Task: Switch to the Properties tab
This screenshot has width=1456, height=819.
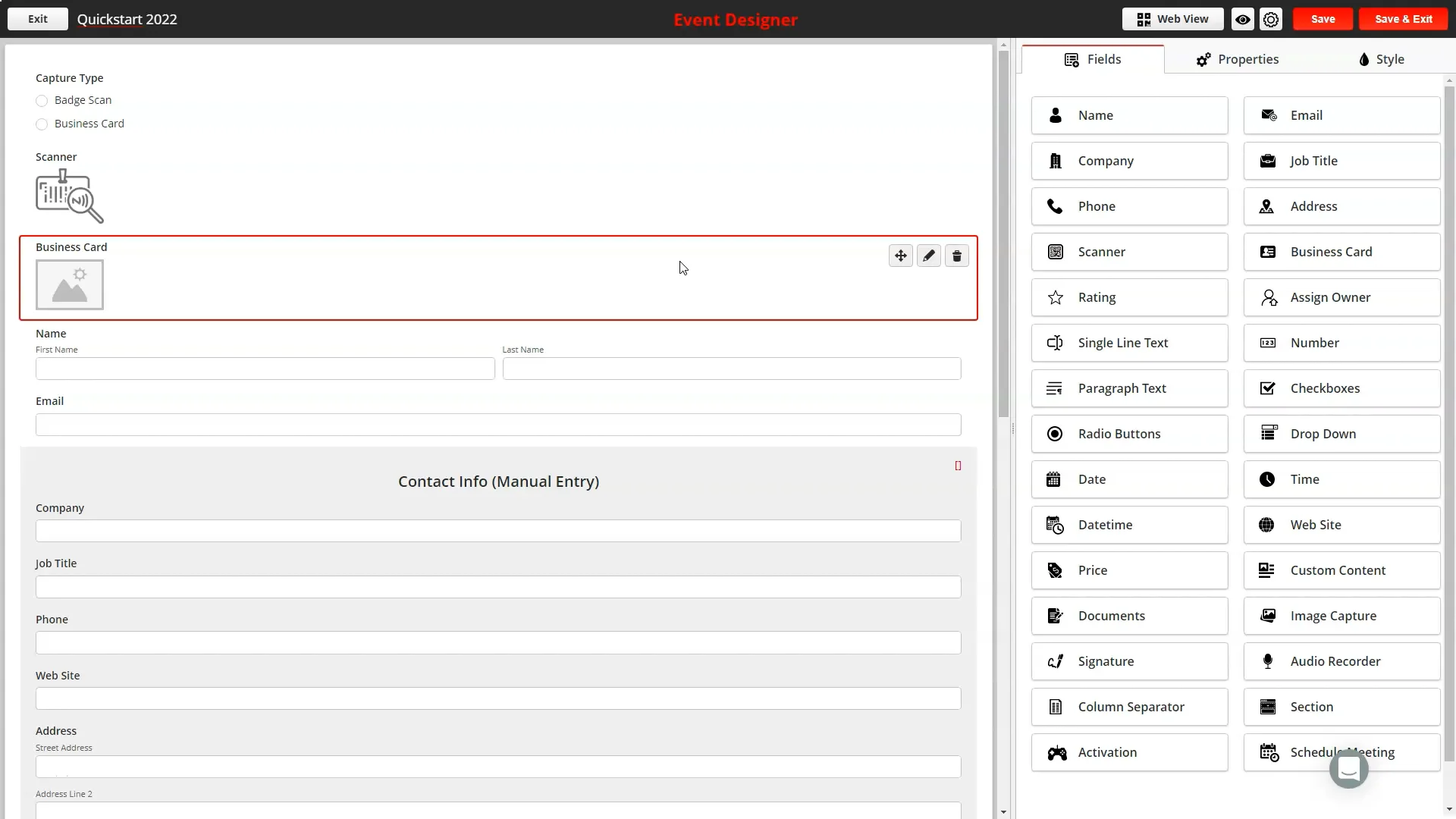Action: tap(1237, 59)
